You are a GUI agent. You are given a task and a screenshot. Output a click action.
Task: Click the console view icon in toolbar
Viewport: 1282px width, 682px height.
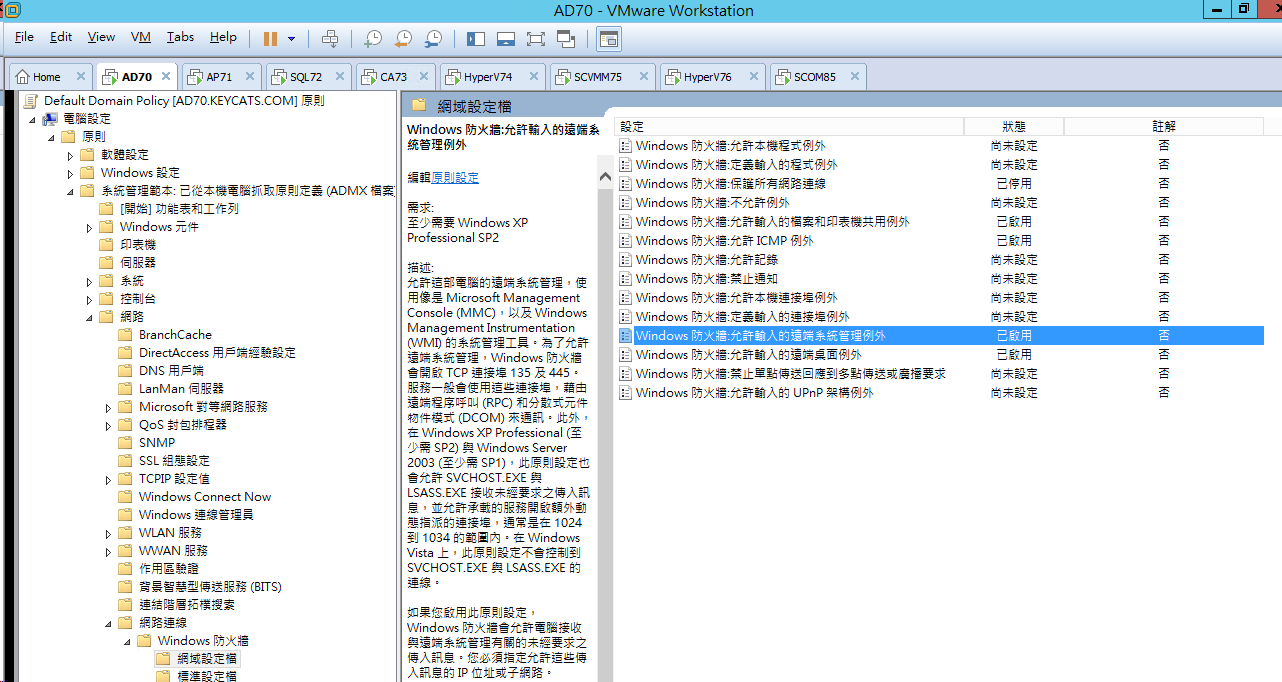pos(608,39)
